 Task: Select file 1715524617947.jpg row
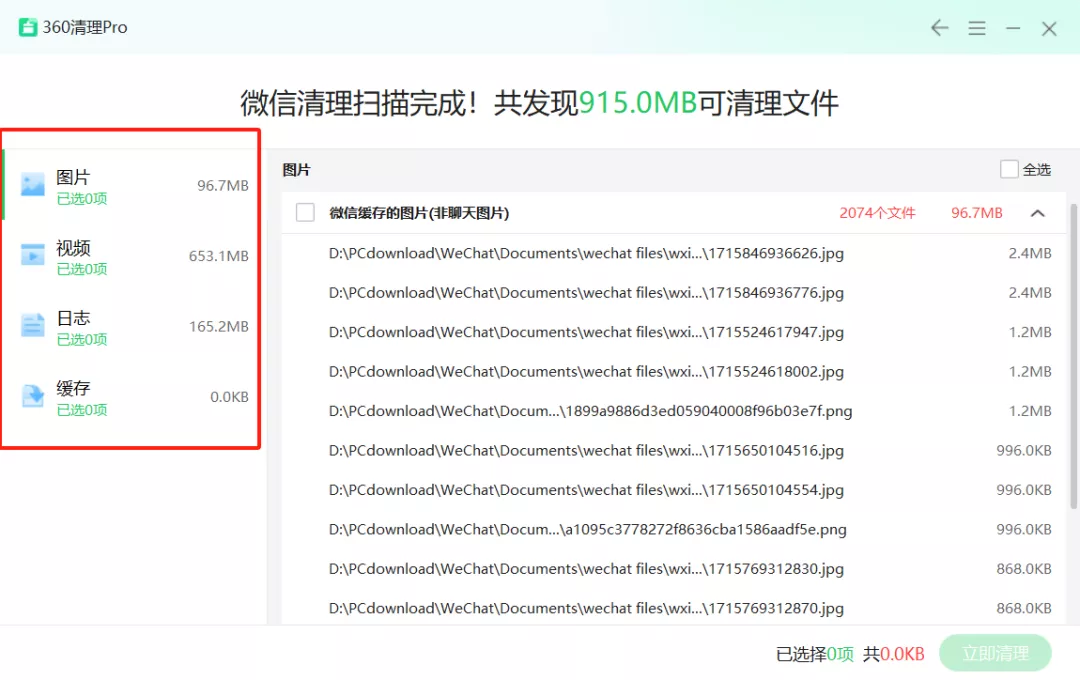pos(674,332)
